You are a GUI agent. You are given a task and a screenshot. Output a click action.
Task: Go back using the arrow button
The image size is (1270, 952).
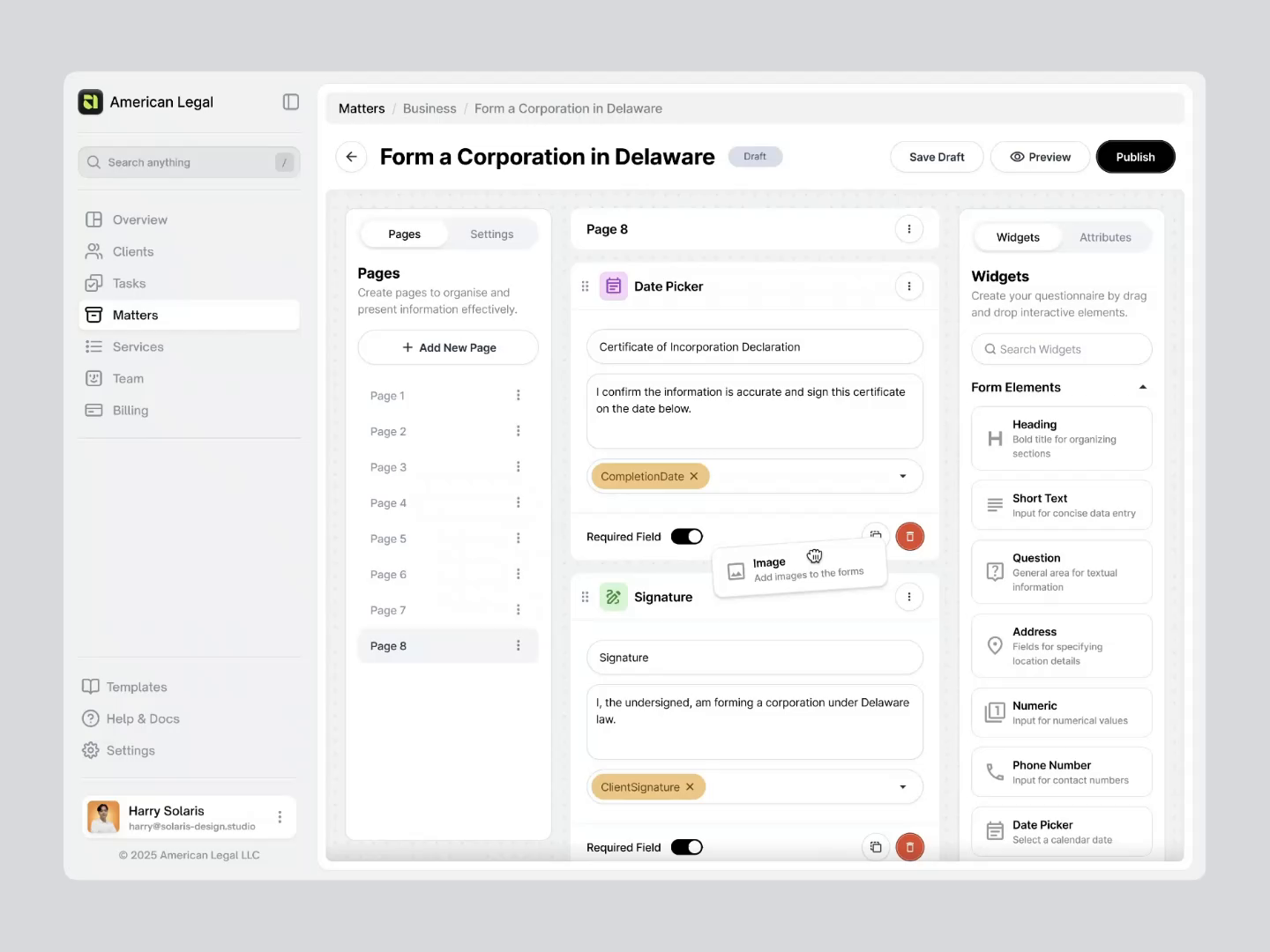[x=351, y=157]
